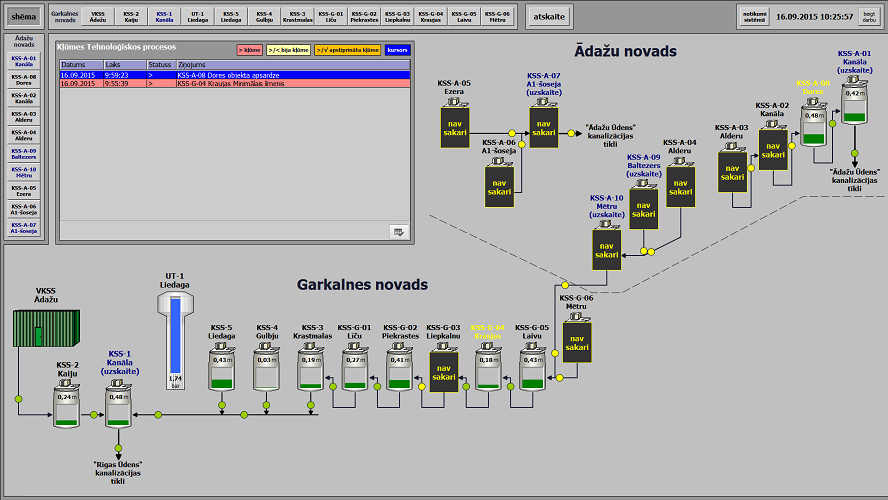888x500 pixels.
Task: Click the KSS-G-04 Kraujas tank icon
Action: coord(488,368)
